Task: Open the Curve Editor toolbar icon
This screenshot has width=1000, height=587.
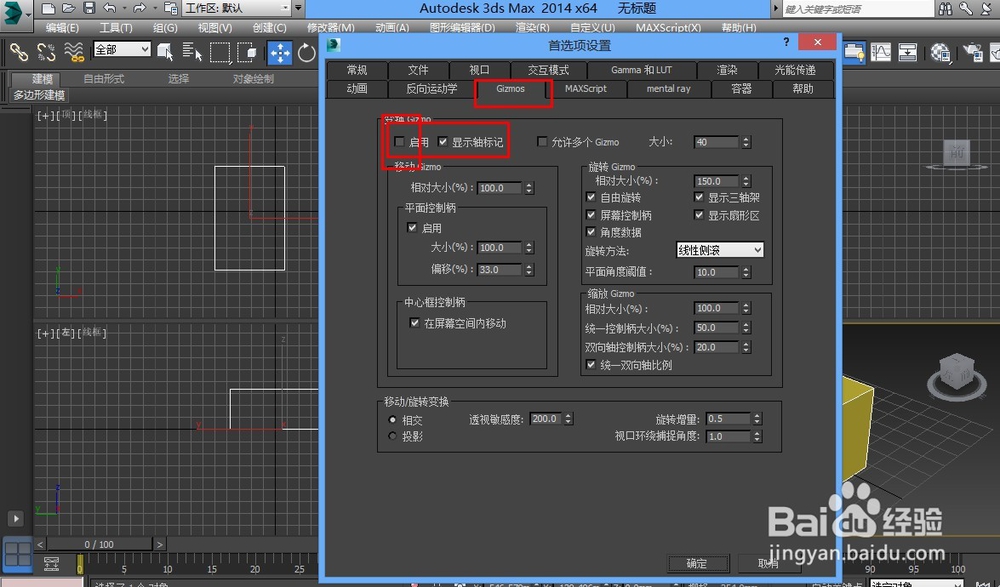Action: click(x=881, y=52)
